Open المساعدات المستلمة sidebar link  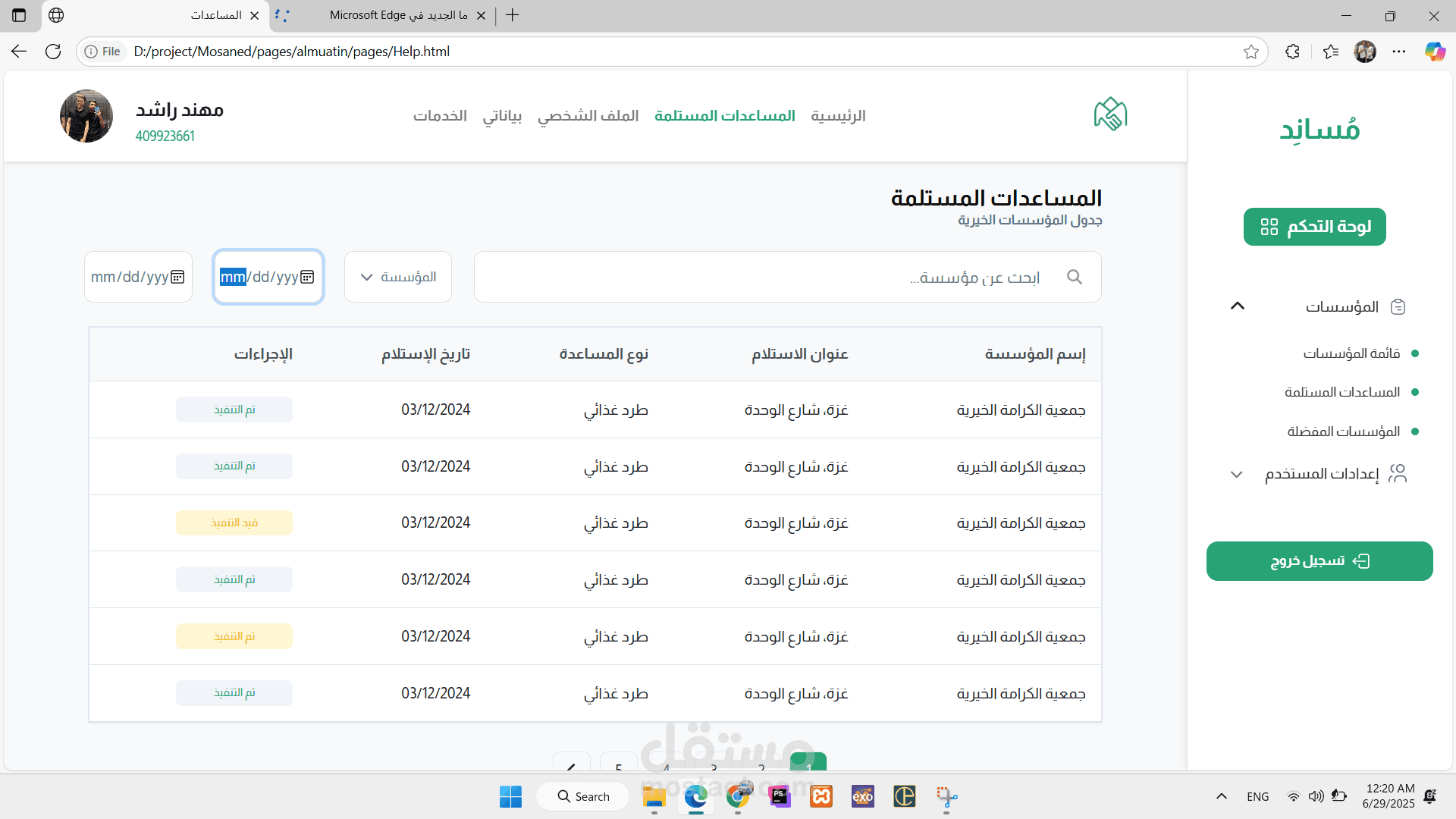click(x=1342, y=392)
